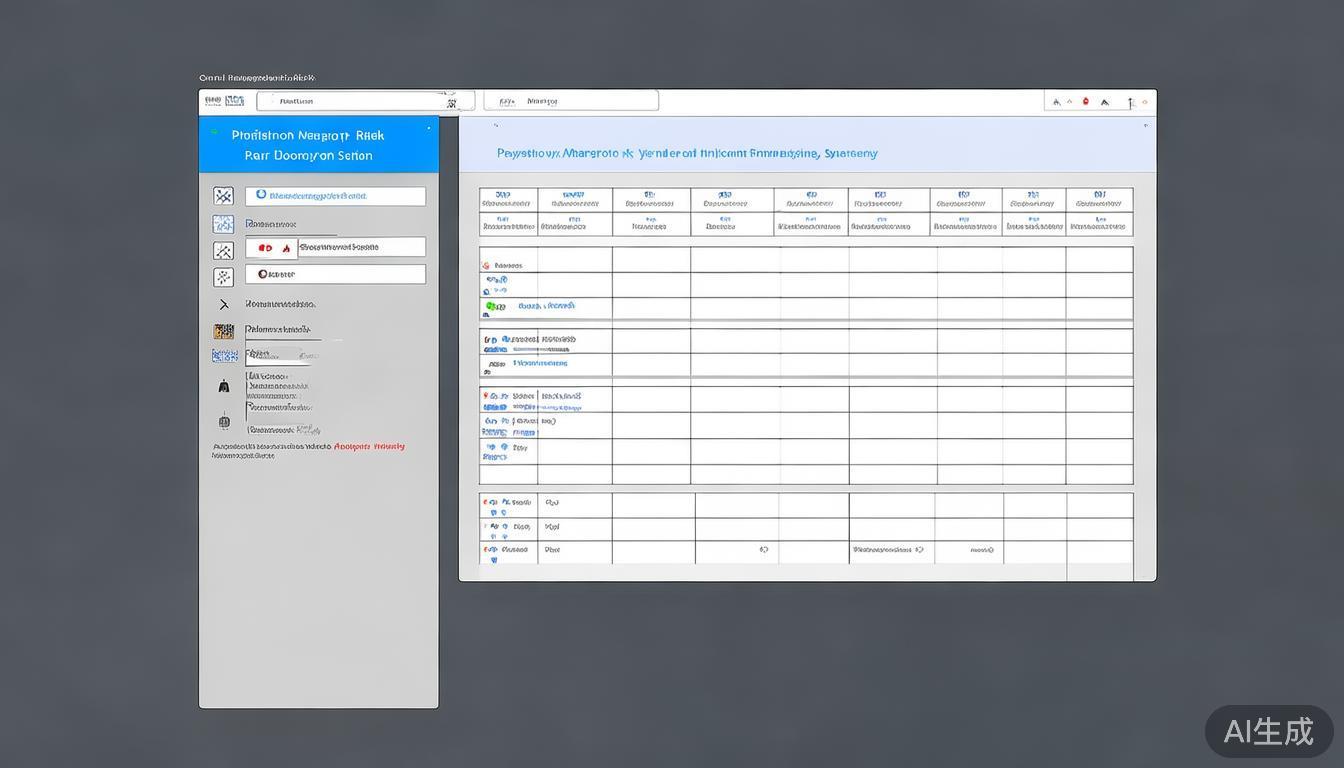Click the plain X icon in the sidebar
The width and height of the screenshot is (1344, 768).
(223, 305)
